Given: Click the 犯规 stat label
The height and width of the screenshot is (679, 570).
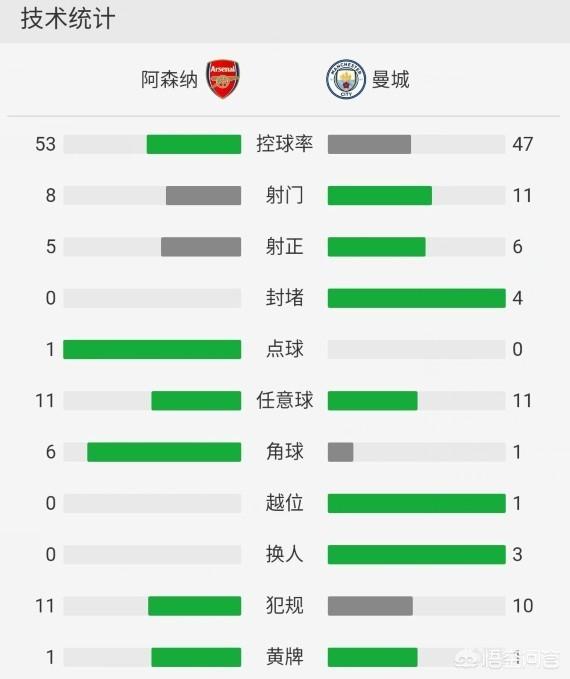Looking at the screenshot, I should 285,605.
